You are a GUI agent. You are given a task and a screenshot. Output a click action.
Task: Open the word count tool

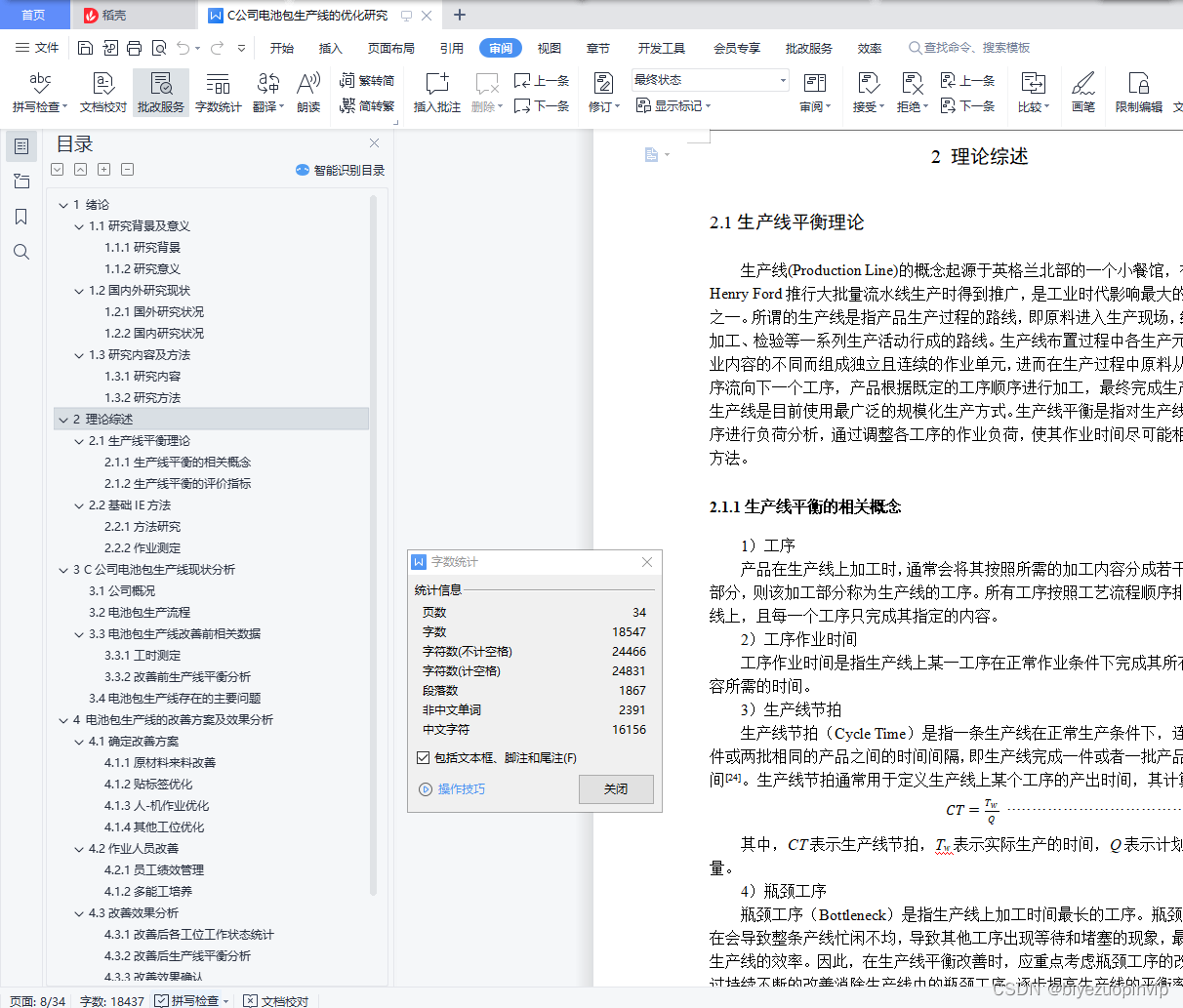click(x=219, y=93)
